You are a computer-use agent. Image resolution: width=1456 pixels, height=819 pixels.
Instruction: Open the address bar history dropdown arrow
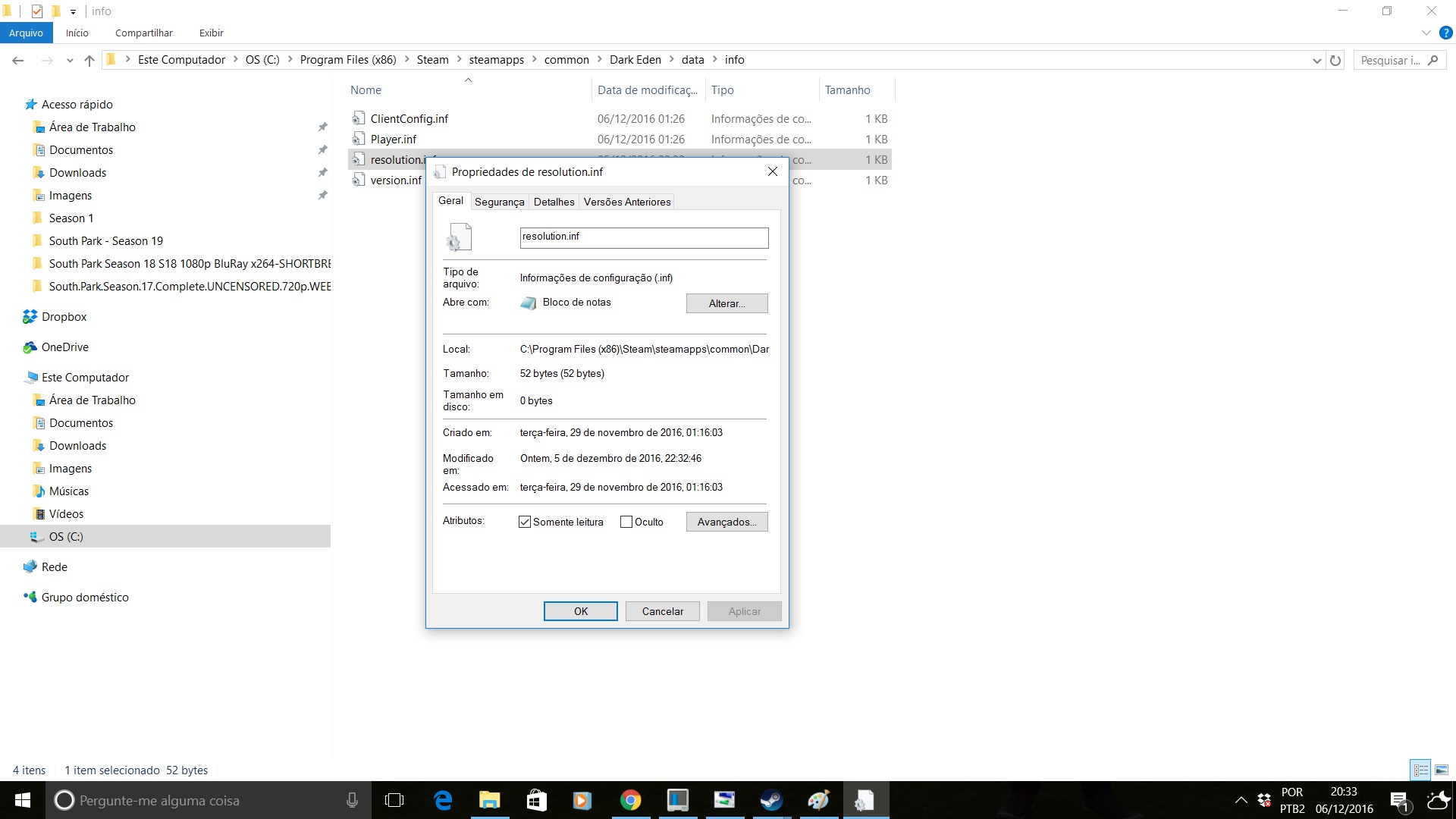tap(1317, 60)
